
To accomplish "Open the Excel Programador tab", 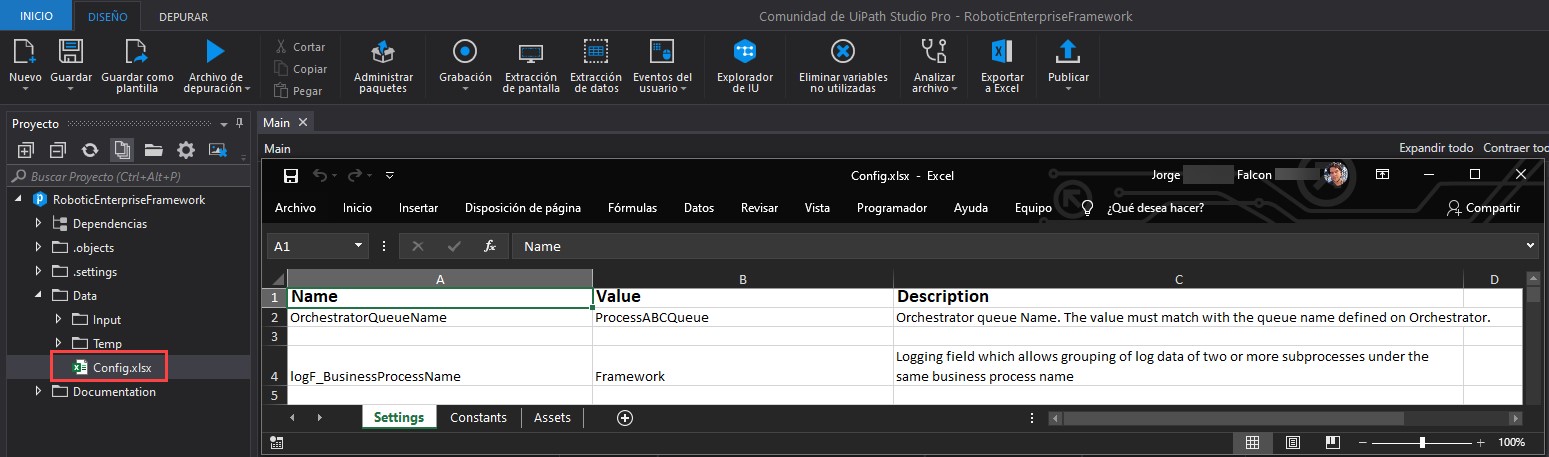I will pyautogui.click(x=892, y=208).
